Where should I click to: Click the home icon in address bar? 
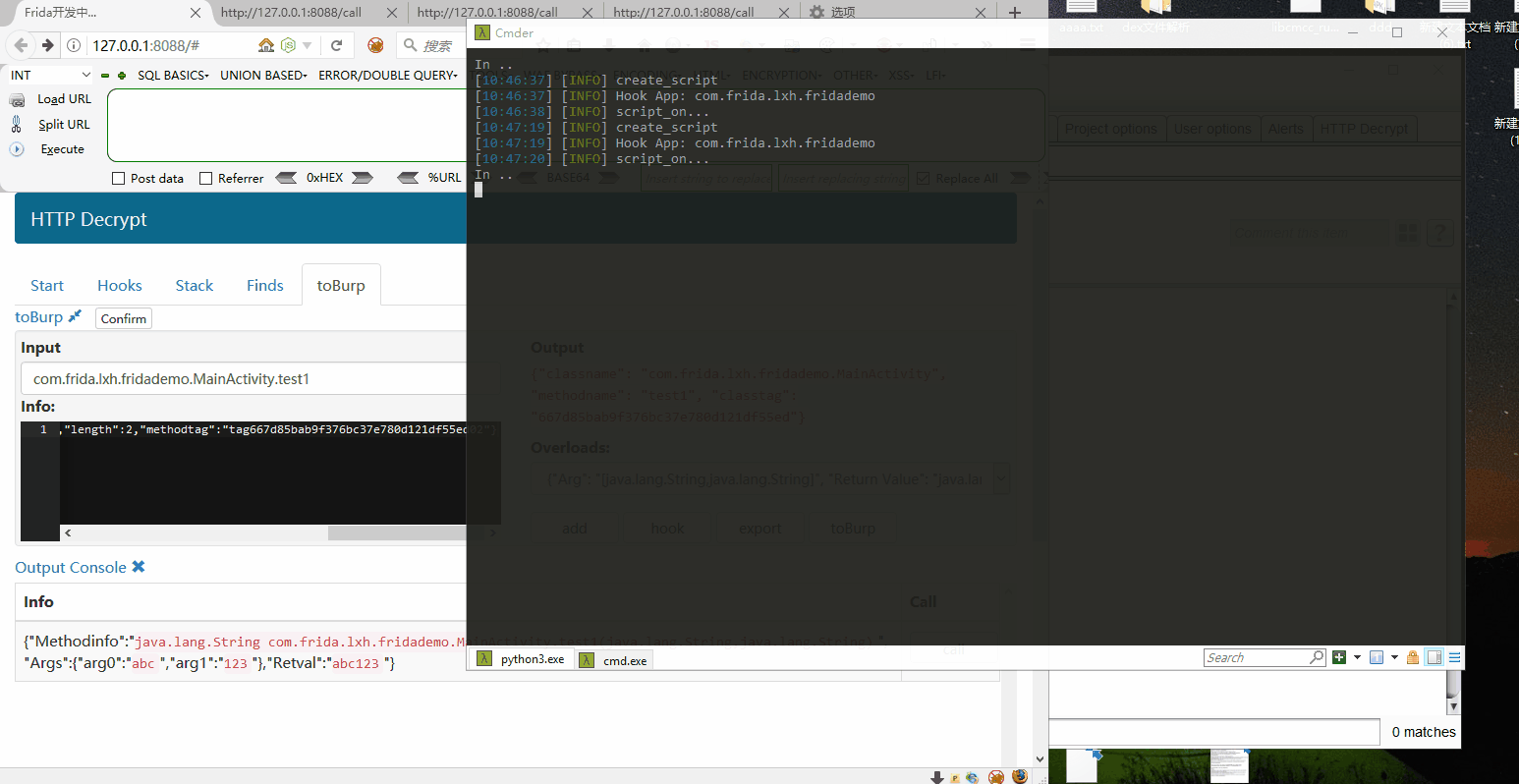coord(266,45)
